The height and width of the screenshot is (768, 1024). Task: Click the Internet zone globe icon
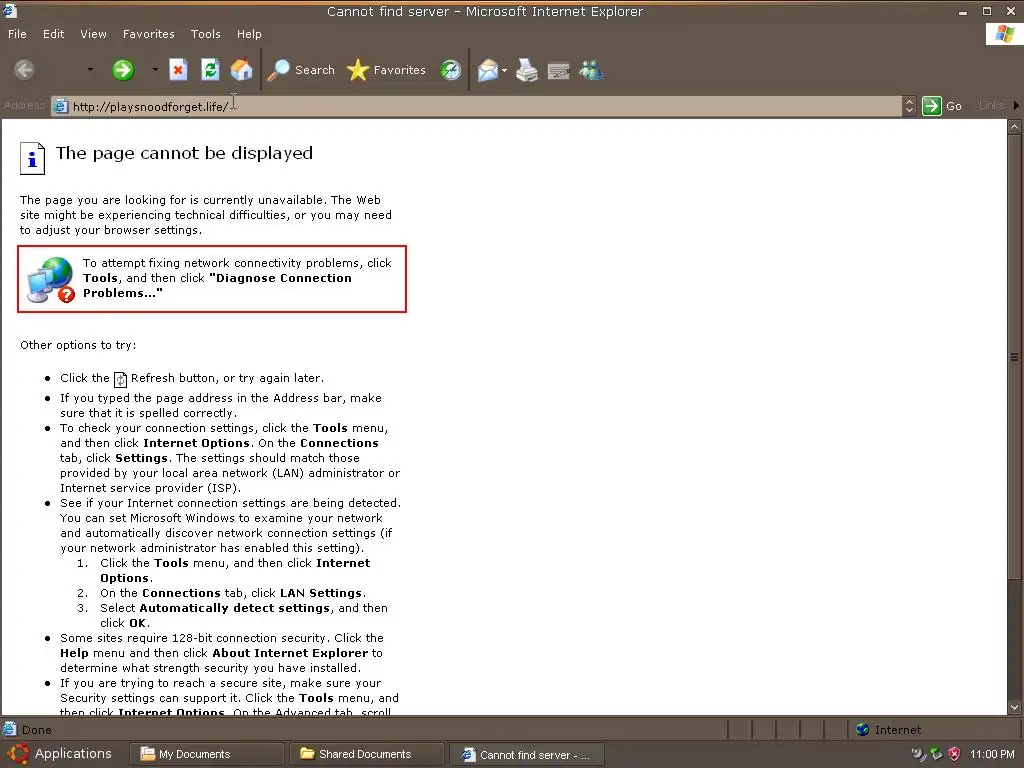coord(863,729)
